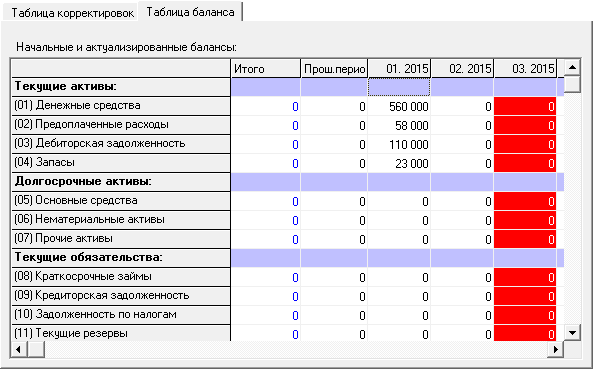This screenshot has height=369, width=593.
Task: Click 01. 2015 cell for Нематериальные активы
Action: click(399, 220)
